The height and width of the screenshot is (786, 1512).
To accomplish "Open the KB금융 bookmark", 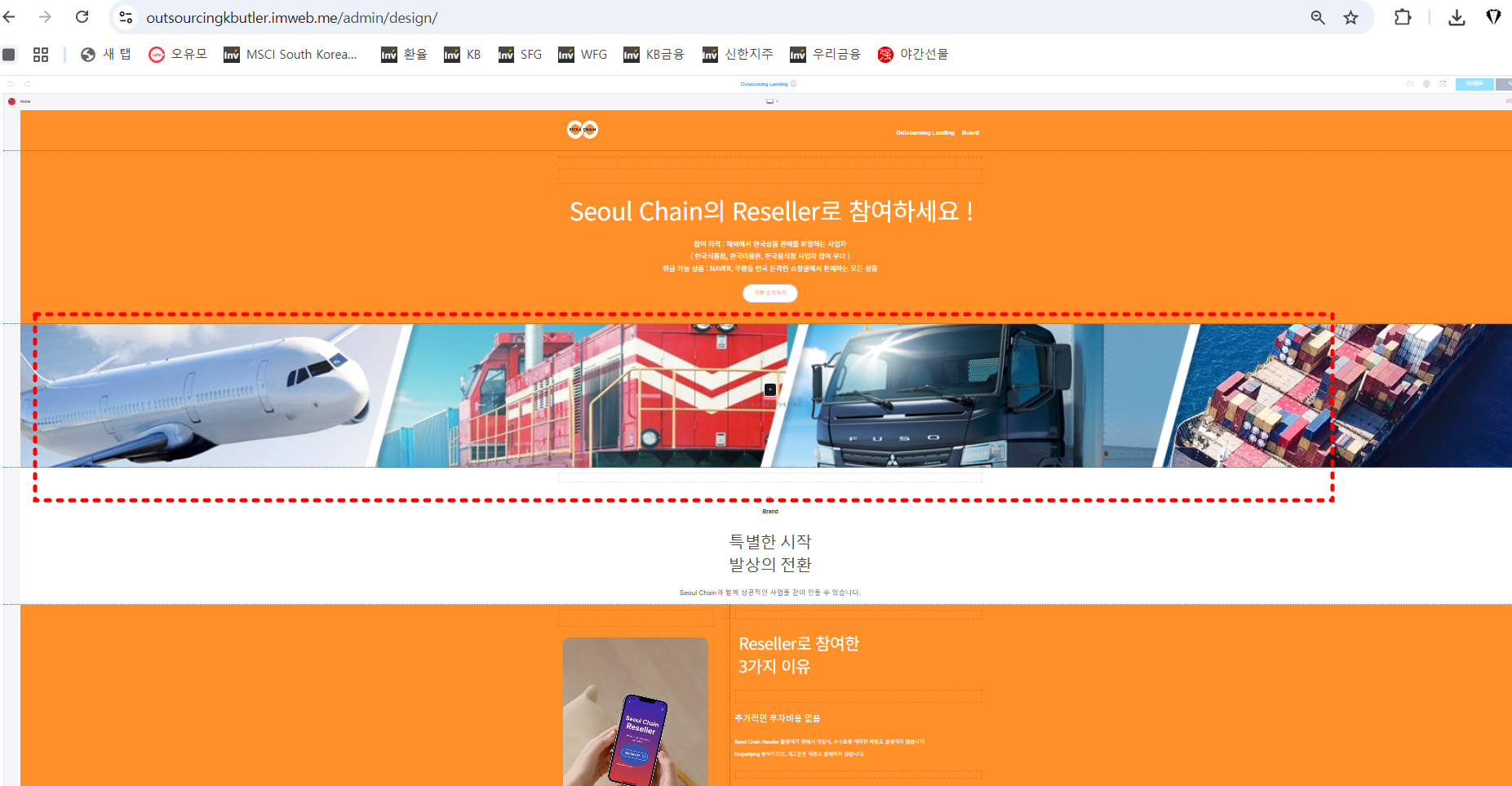I will coord(654,55).
